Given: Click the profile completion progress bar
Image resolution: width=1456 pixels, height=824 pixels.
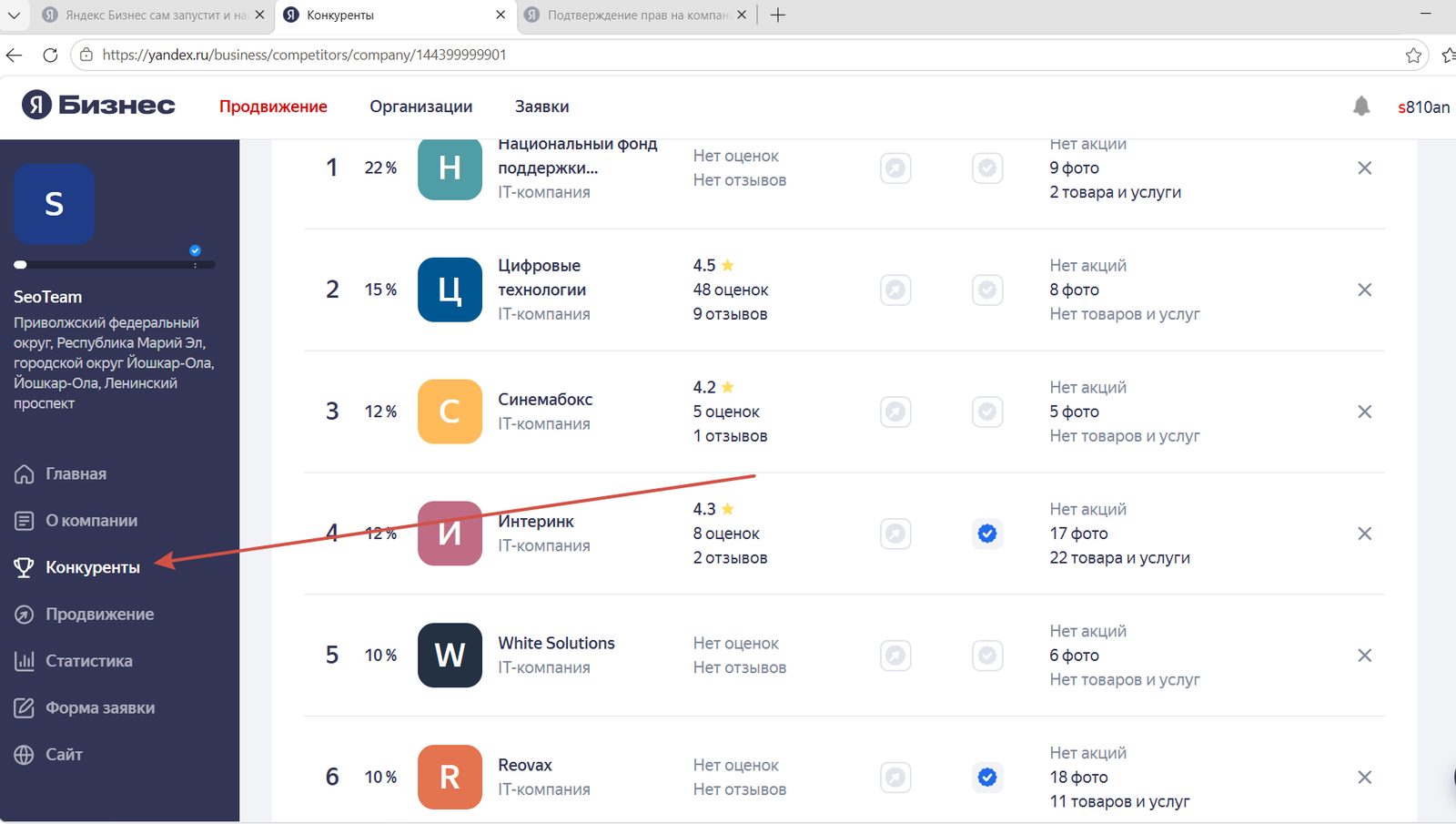Looking at the screenshot, I should point(115,265).
